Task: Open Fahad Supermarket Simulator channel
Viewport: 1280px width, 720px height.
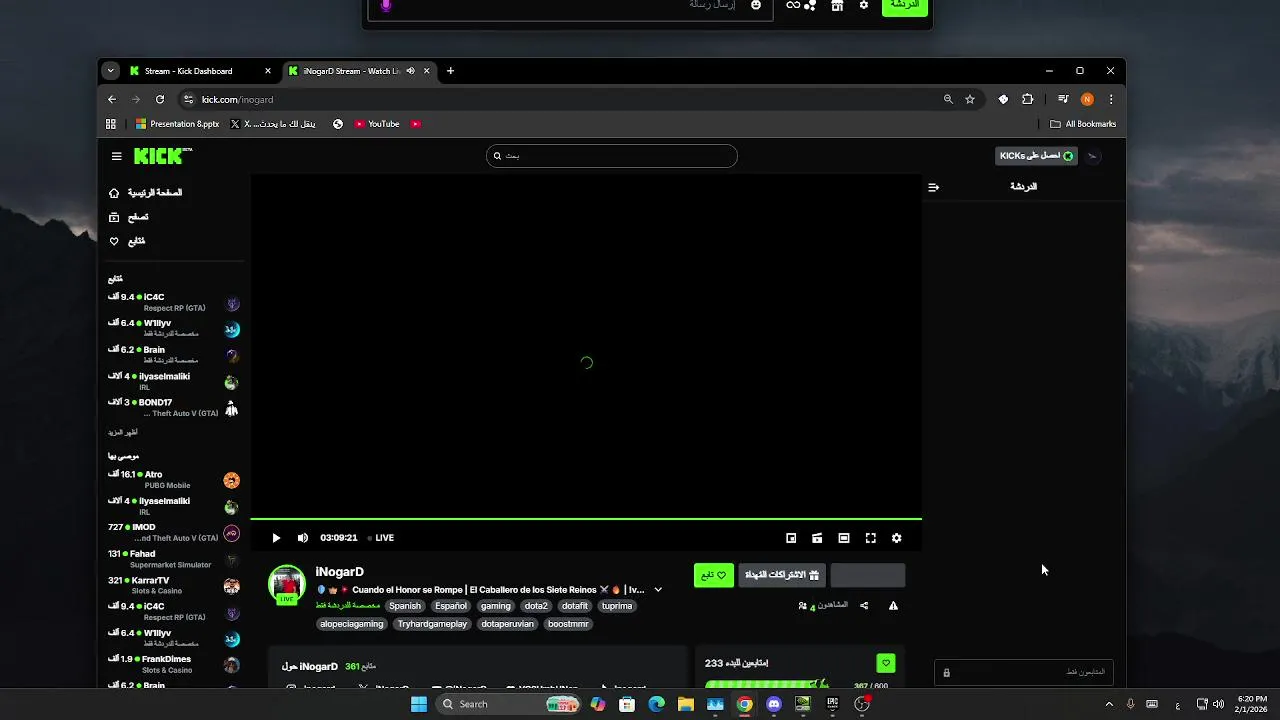Action: point(174,559)
